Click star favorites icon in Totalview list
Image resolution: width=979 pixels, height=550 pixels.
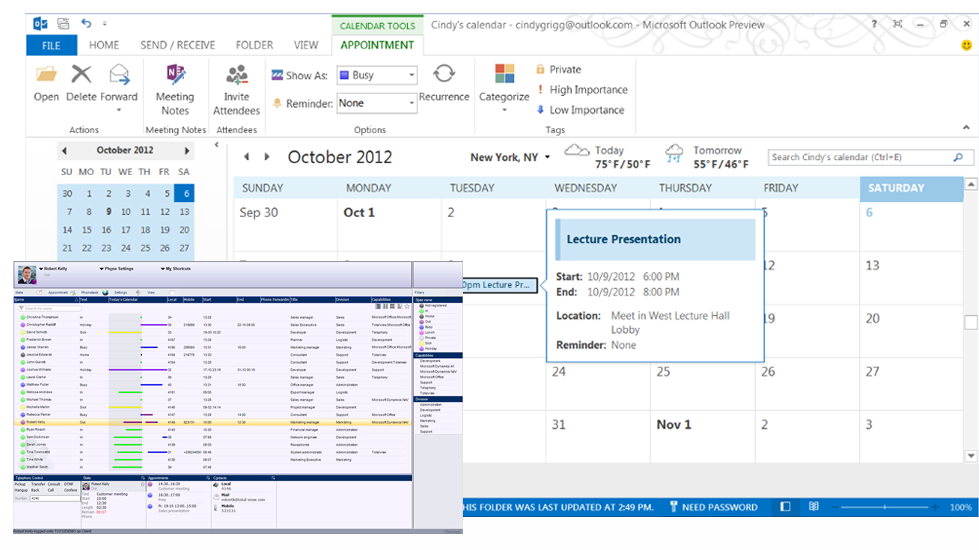(407, 307)
